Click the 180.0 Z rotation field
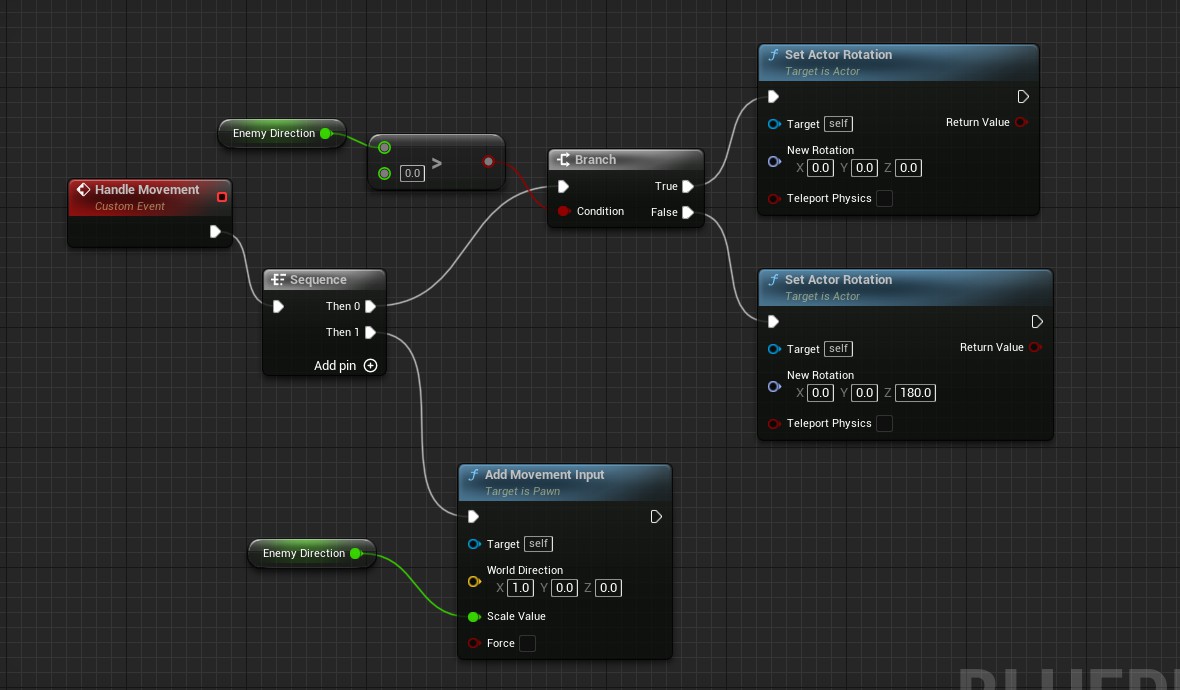Image resolution: width=1180 pixels, height=690 pixels. pos(915,393)
